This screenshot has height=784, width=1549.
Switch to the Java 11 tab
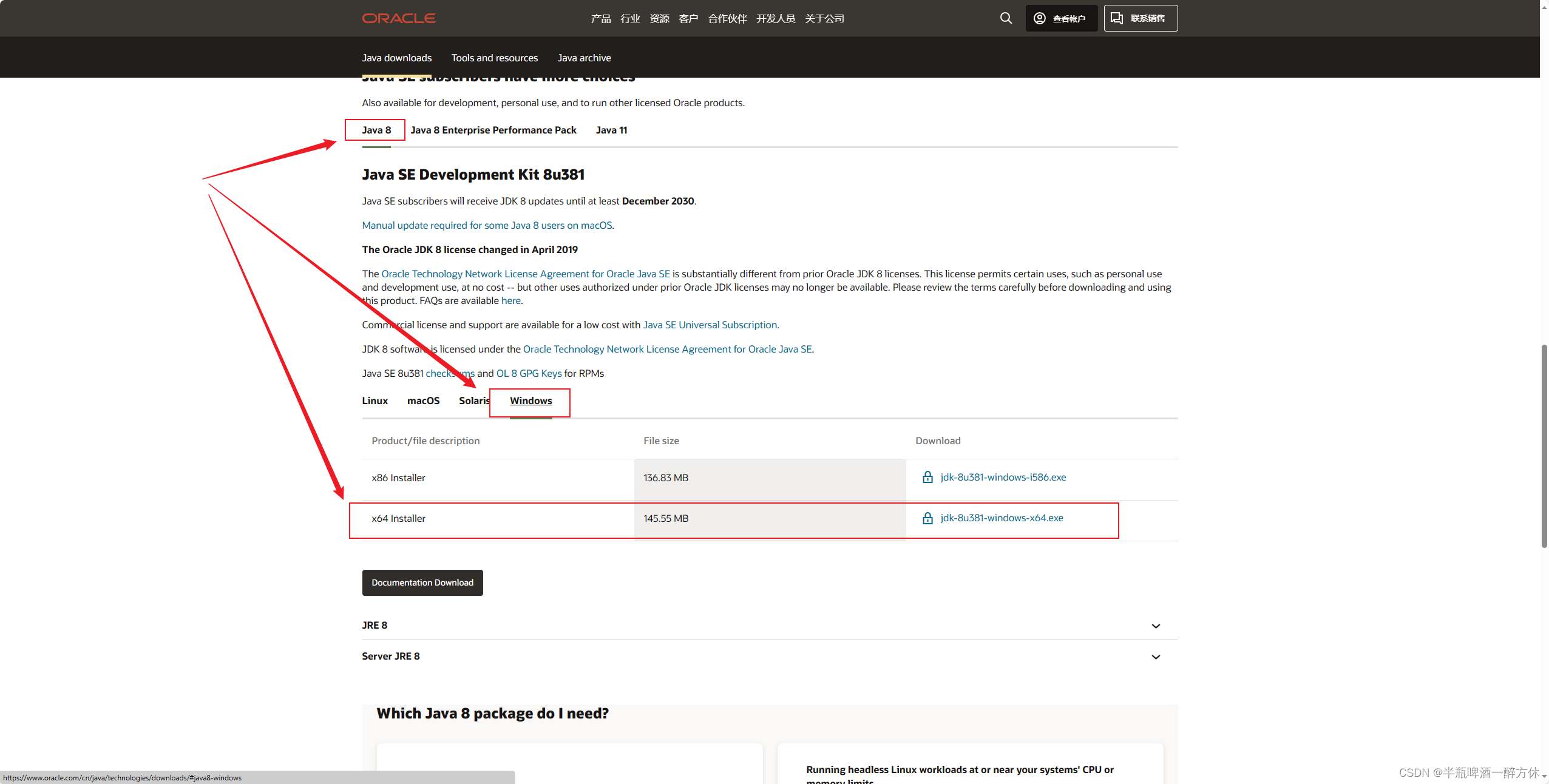coord(611,130)
